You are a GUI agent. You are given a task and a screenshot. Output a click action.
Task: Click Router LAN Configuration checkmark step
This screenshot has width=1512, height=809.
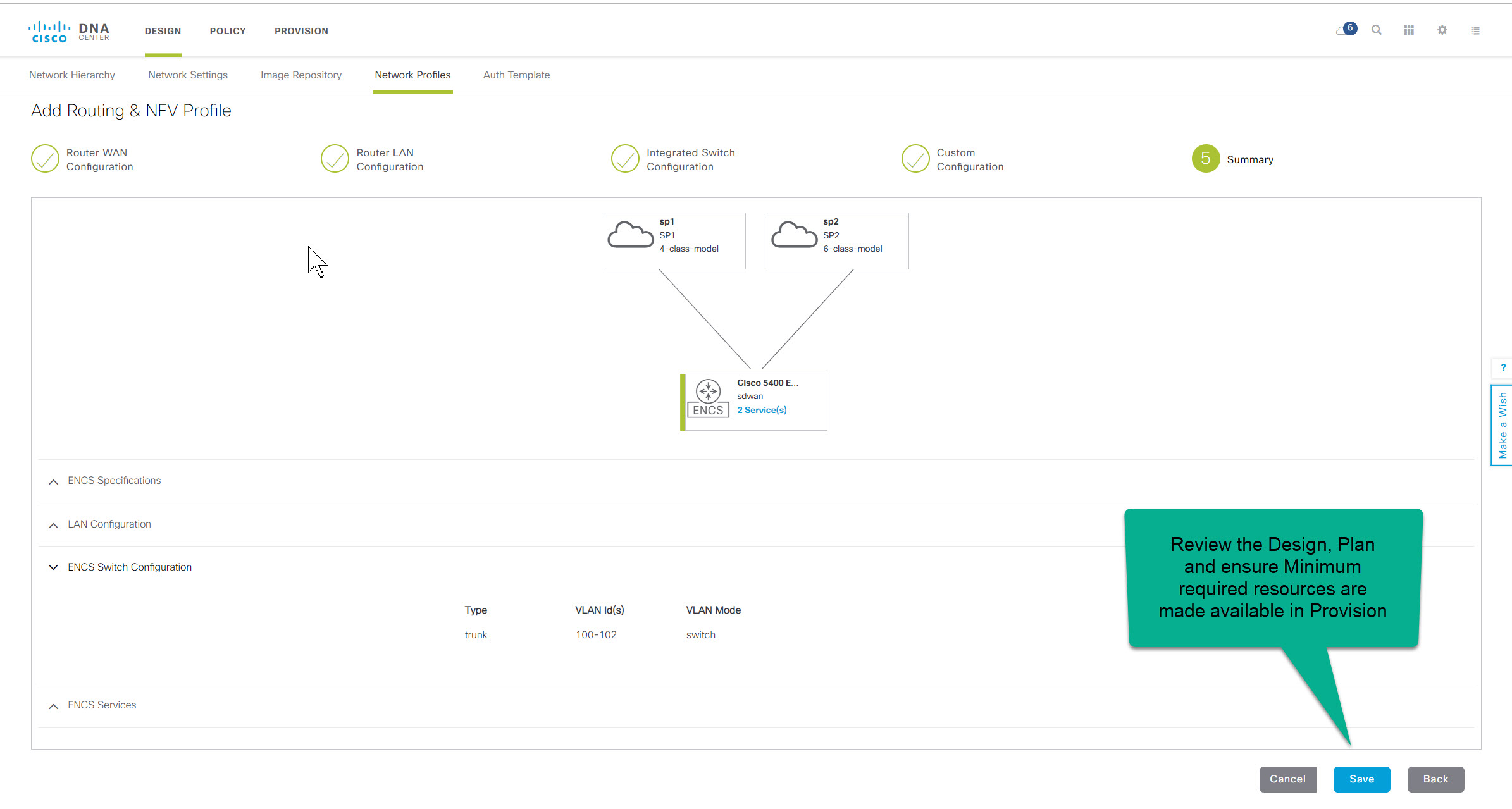335,159
